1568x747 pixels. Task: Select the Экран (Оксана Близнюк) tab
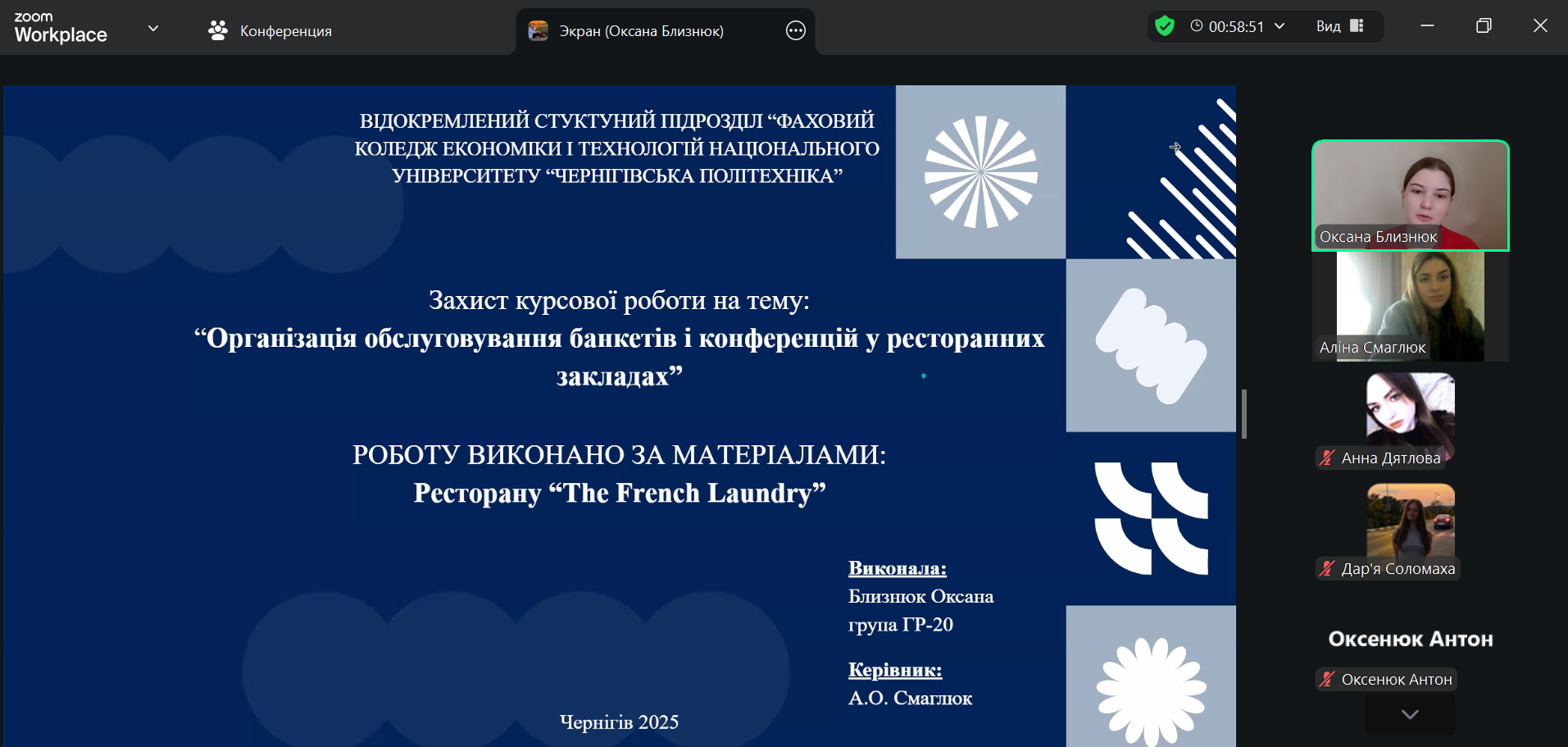pos(641,31)
